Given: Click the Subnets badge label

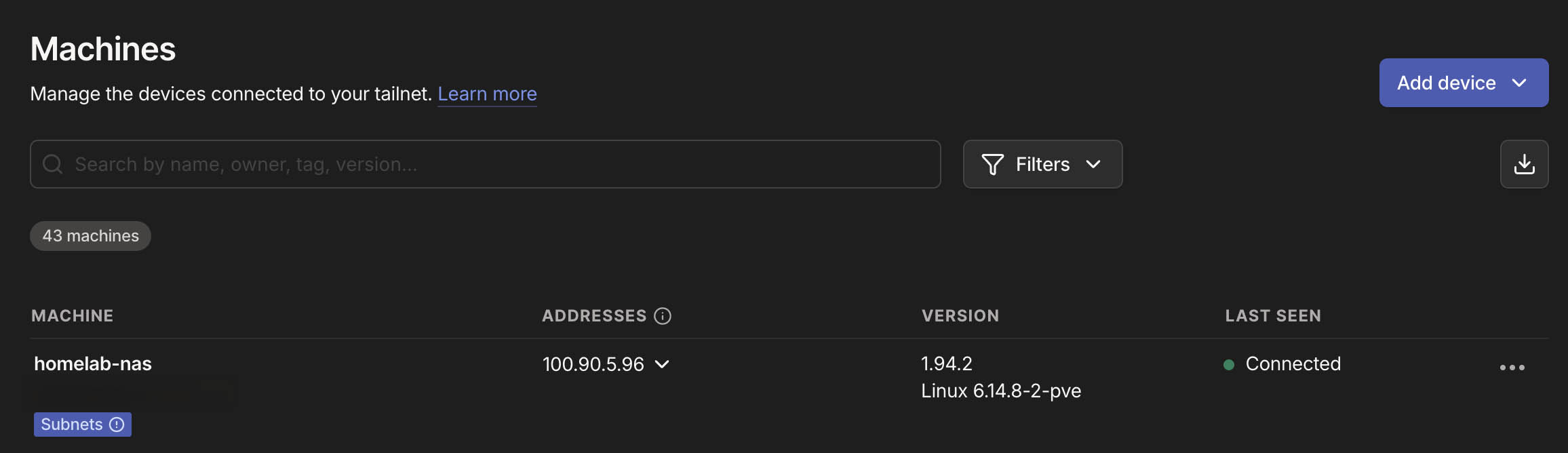Looking at the screenshot, I should (72, 425).
